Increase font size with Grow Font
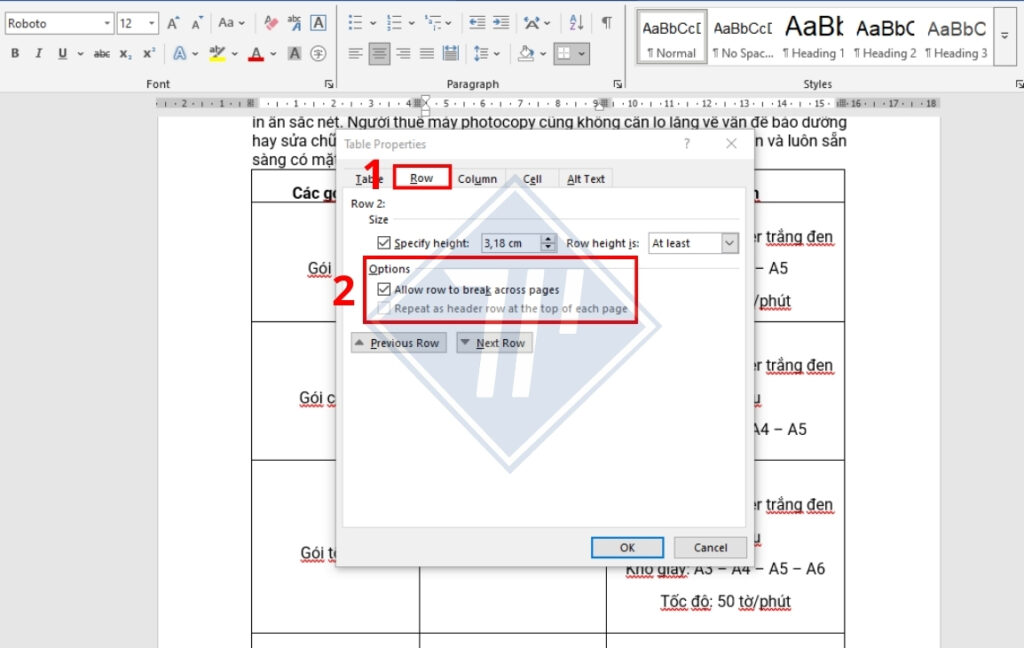This screenshot has height=648, width=1024. point(173,24)
